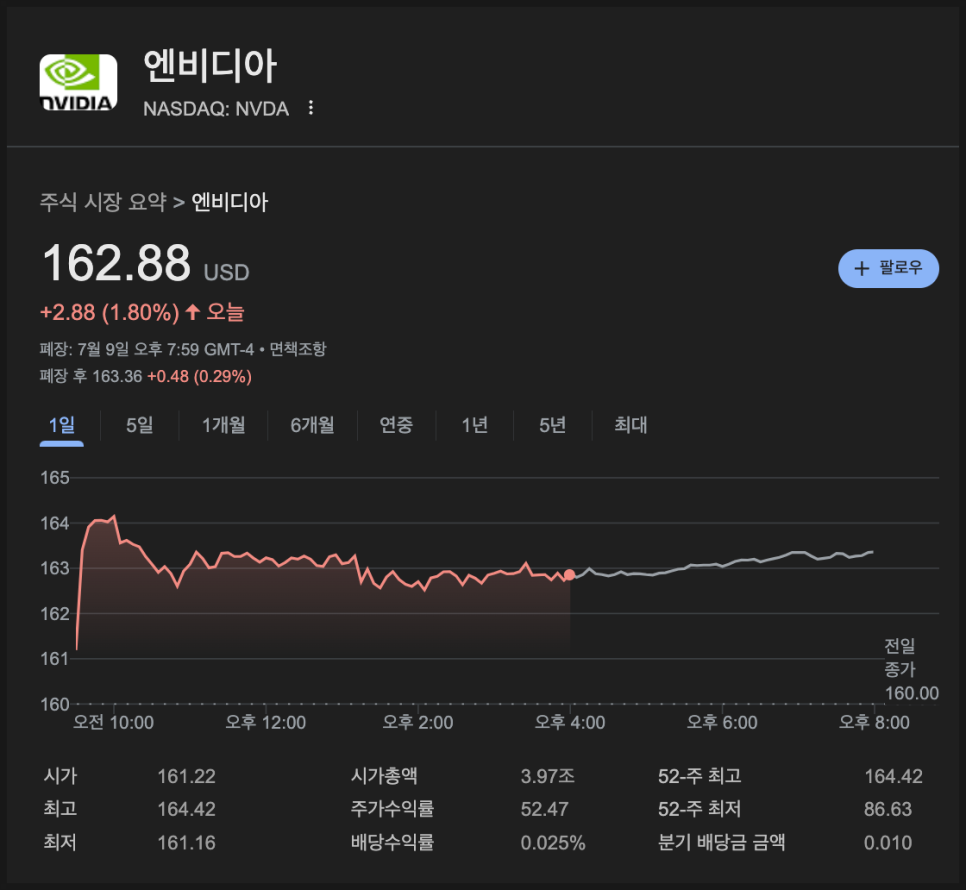Switch to the 6개월 chart tab
This screenshot has width=966, height=890.
pyautogui.click(x=312, y=425)
